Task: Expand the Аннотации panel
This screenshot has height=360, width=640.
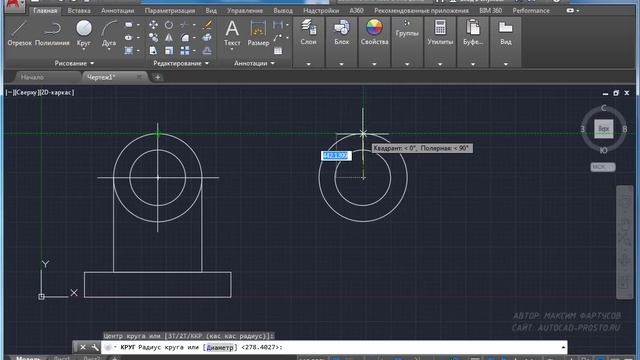Action: pyautogui.click(x=254, y=63)
